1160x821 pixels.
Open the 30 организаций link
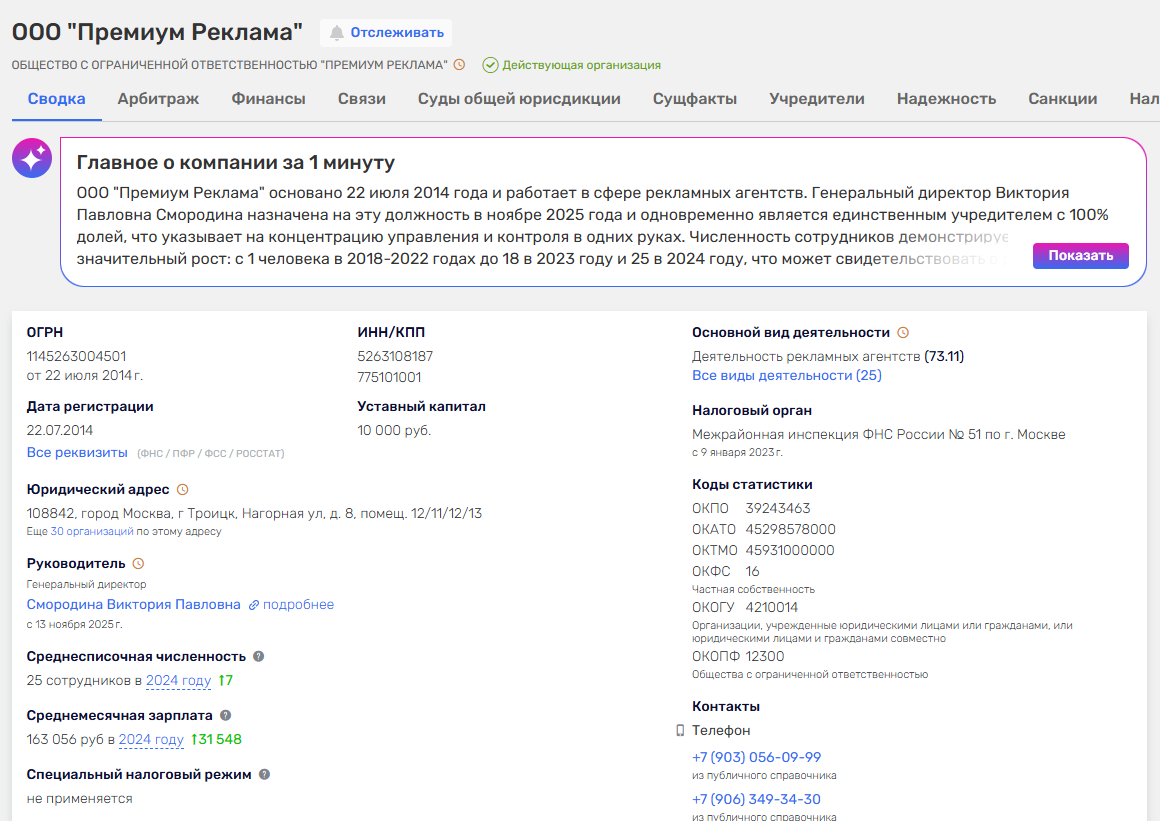click(x=92, y=531)
